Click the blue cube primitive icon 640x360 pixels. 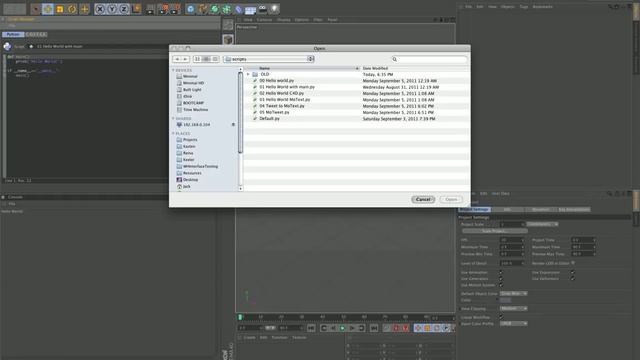click(x=191, y=9)
